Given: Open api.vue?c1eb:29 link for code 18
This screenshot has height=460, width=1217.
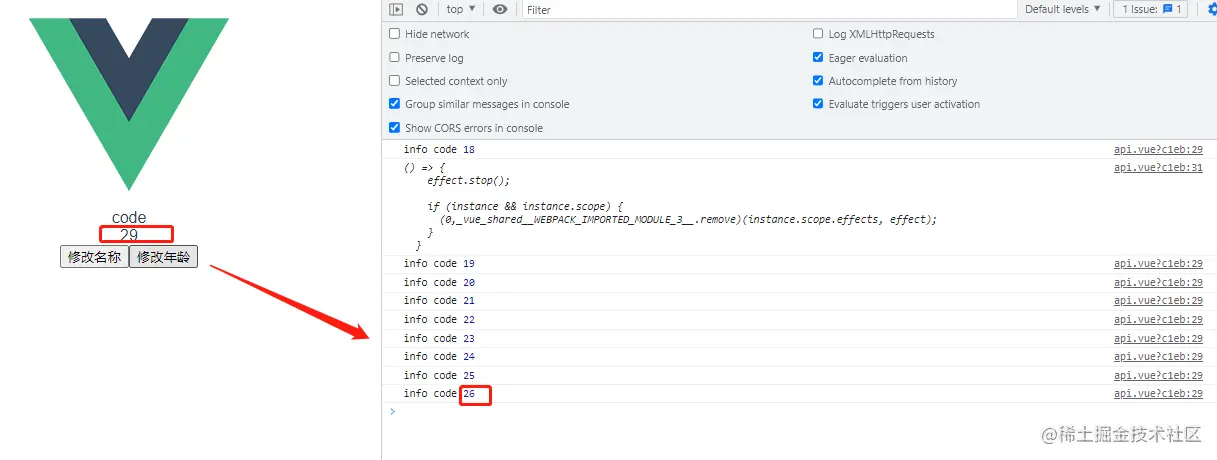Looking at the screenshot, I should [1158, 150].
